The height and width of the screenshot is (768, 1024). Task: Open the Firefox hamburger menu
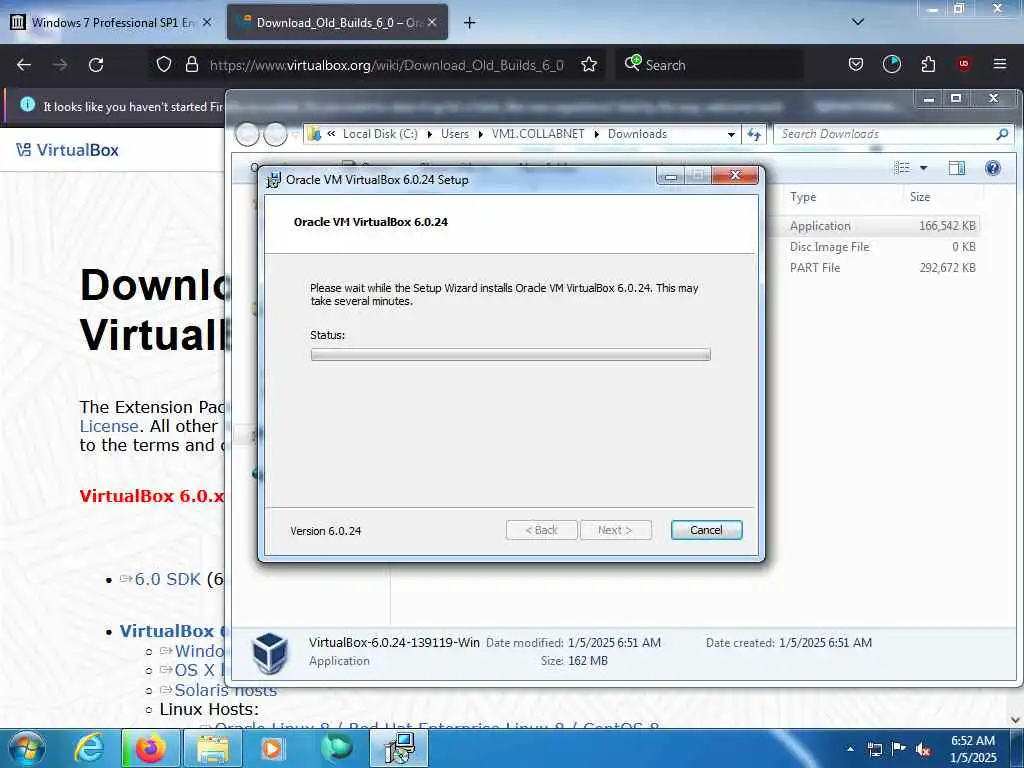[x=1000, y=65]
